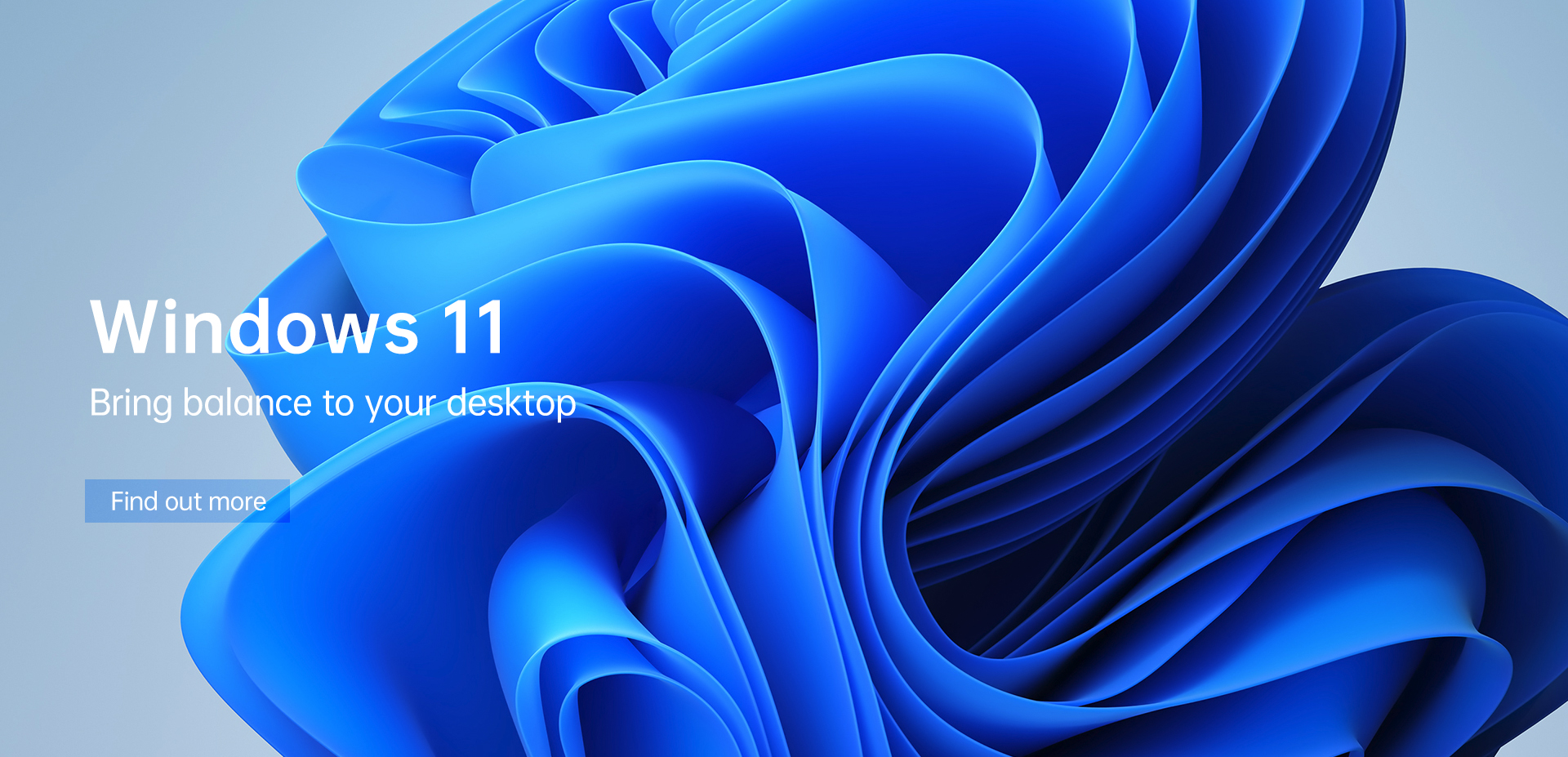Click the word Find on the button
1568x757 pixels.
click(134, 501)
